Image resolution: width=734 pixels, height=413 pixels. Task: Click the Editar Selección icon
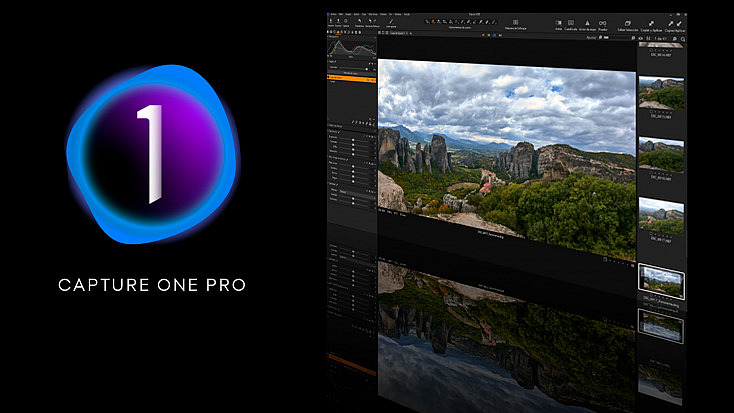[628, 23]
